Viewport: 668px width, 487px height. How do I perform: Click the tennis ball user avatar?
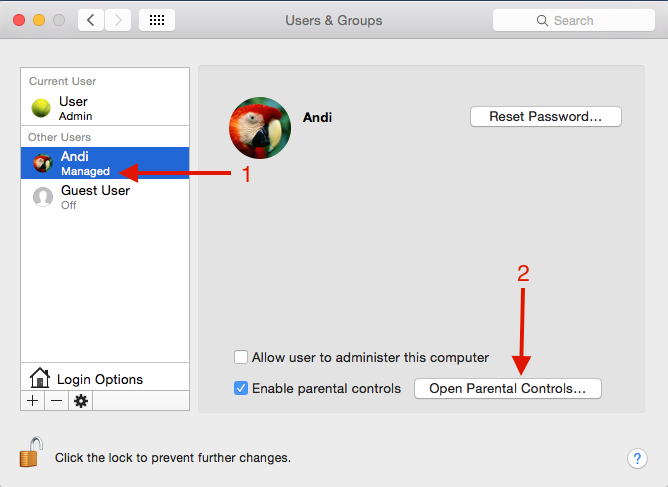(x=42, y=108)
